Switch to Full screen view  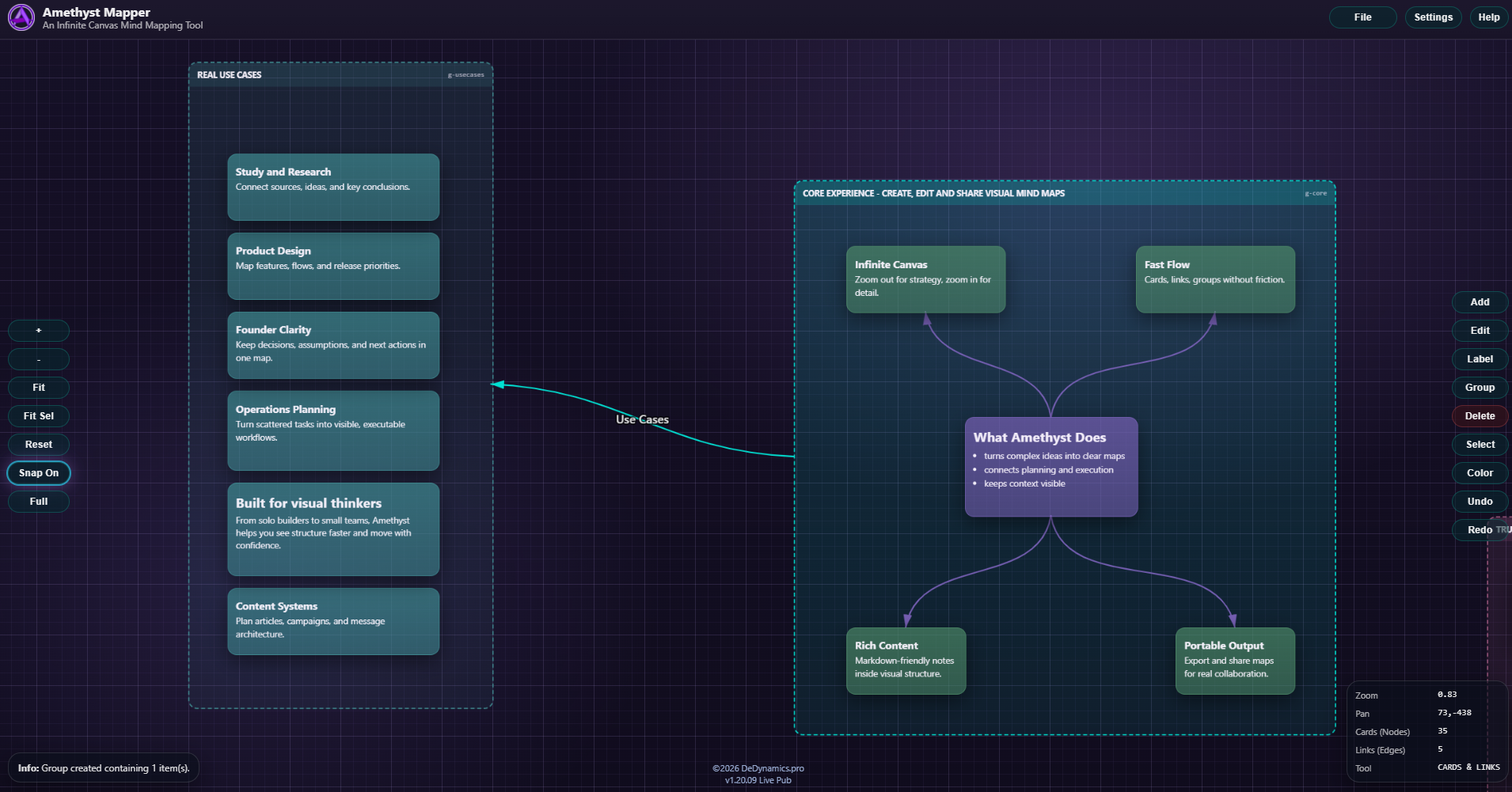[x=39, y=502]
